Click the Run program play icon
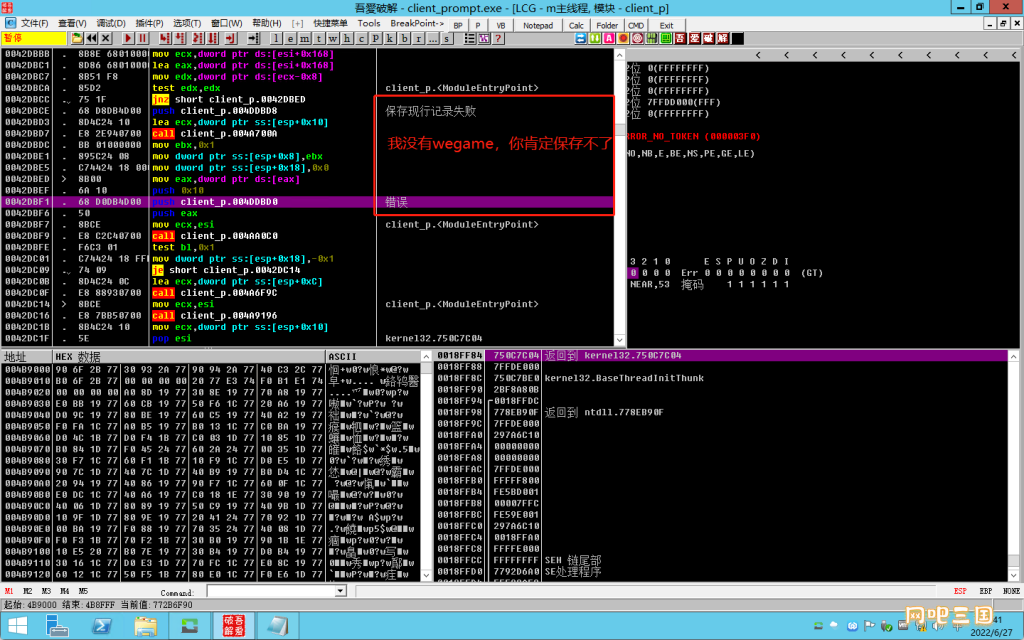1024x640 pixels. coord(129,39)
